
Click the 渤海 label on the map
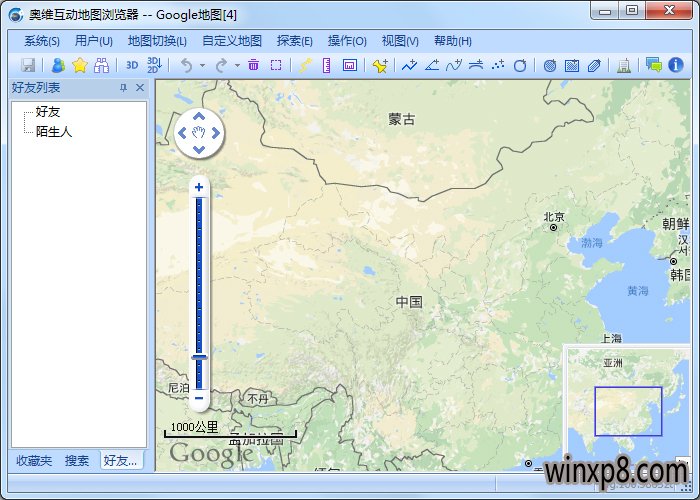592,243
